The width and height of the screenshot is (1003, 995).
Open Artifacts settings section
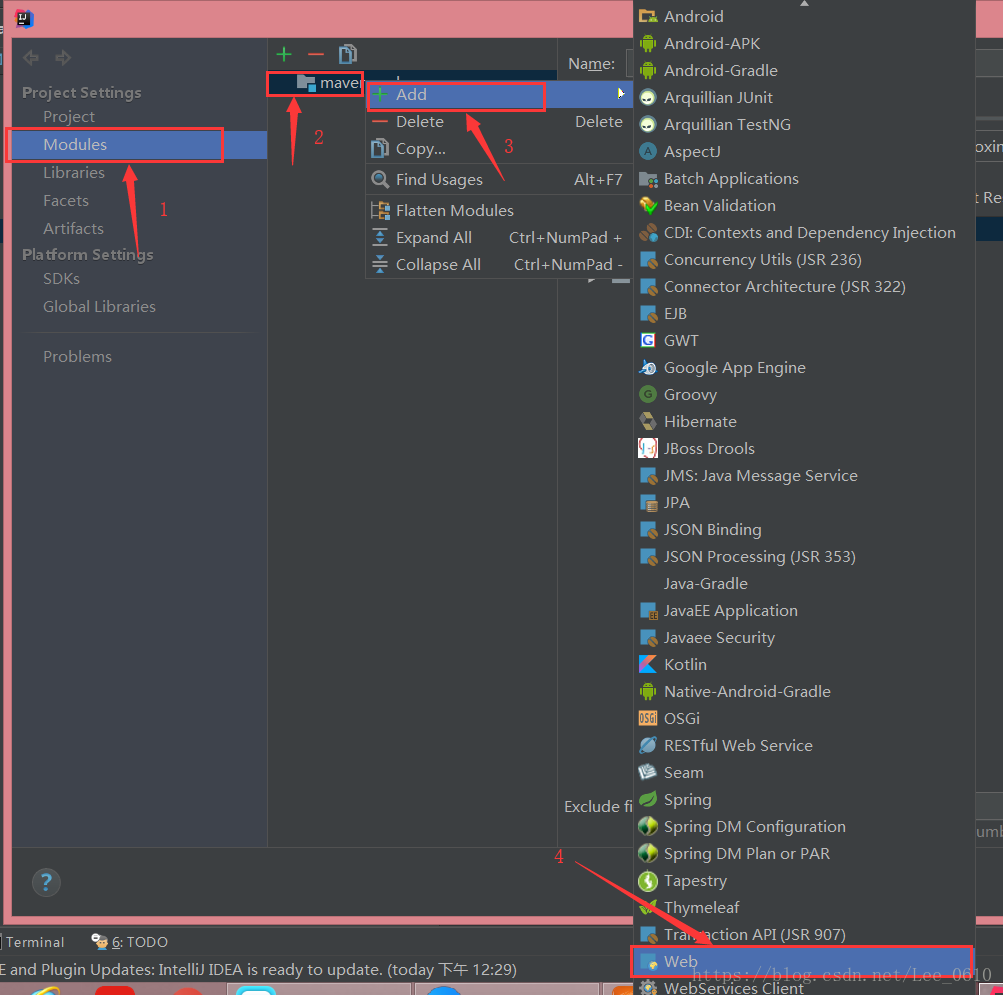[74, 228]
